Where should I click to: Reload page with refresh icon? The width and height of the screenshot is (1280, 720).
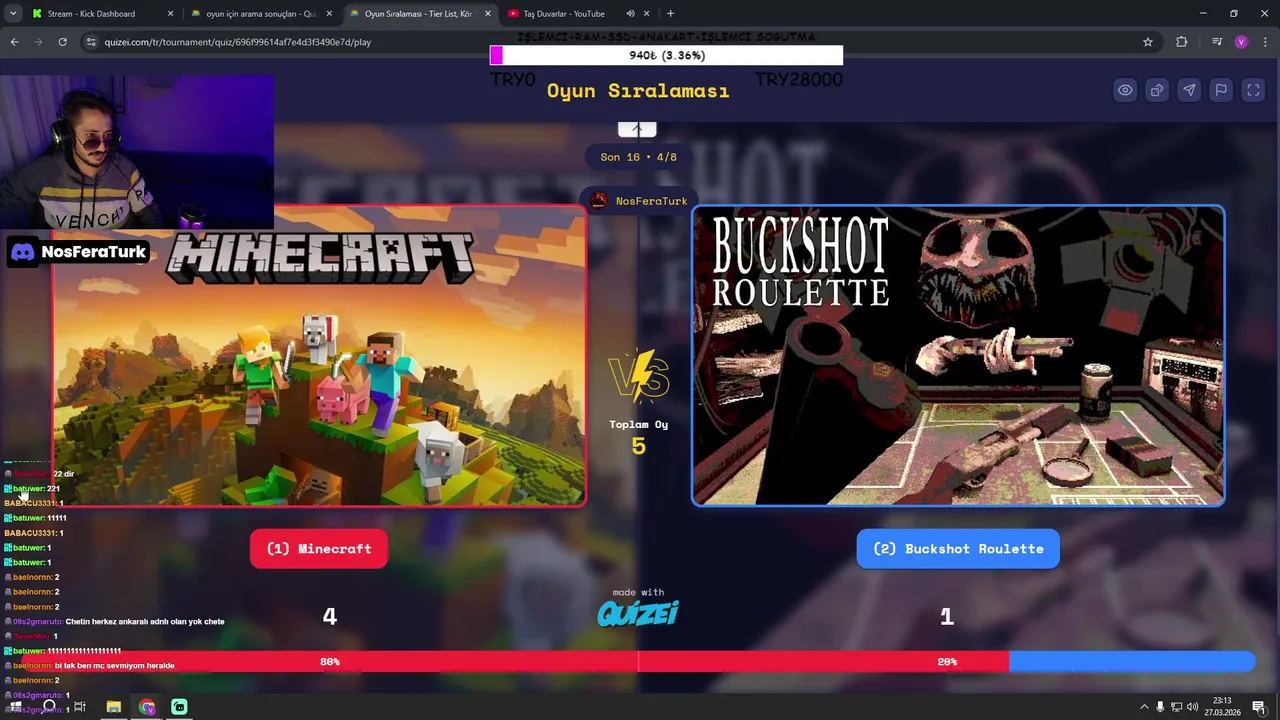tap(62, 42)
